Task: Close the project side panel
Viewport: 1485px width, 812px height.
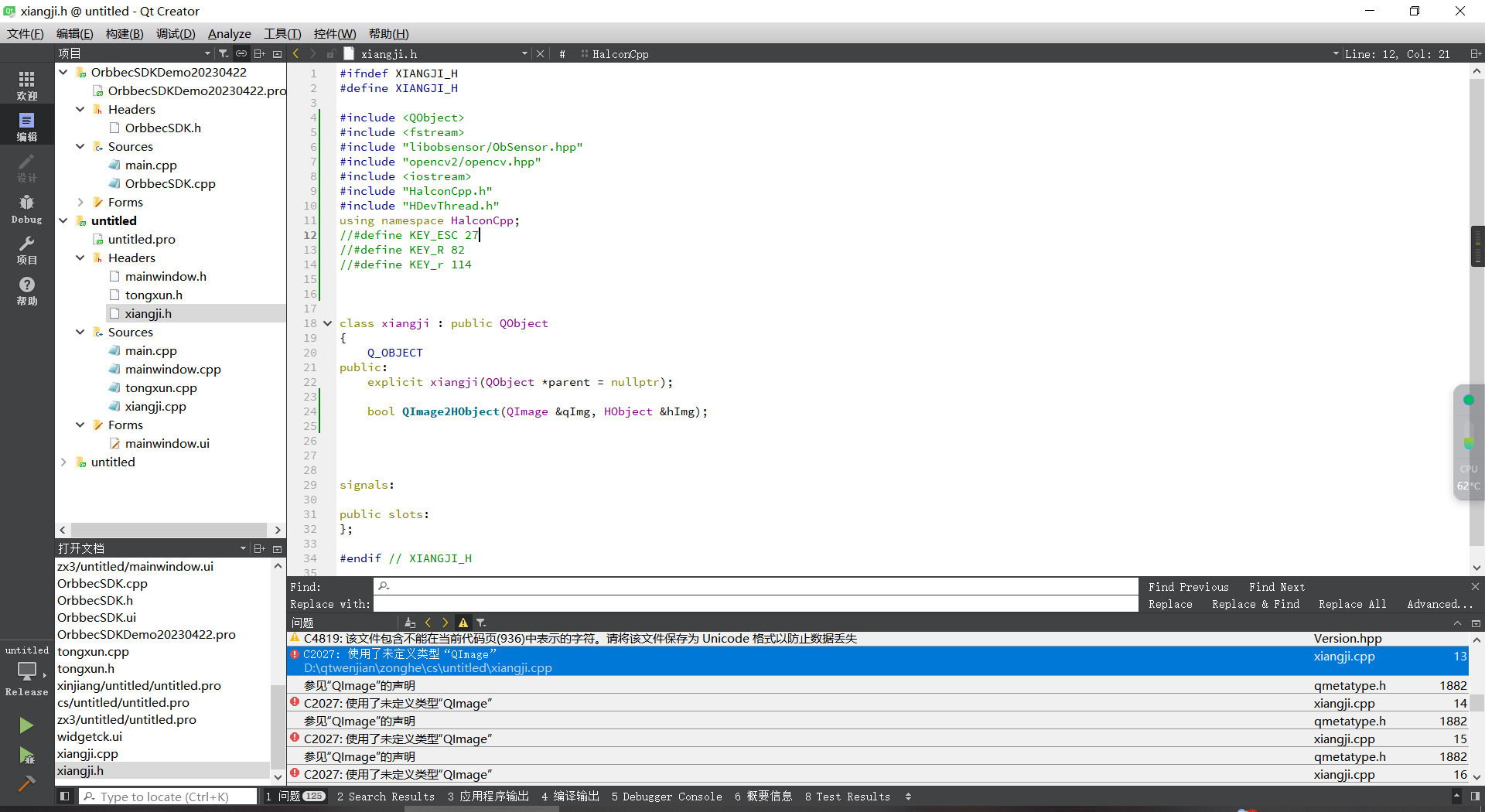Action: coord(277,53)
